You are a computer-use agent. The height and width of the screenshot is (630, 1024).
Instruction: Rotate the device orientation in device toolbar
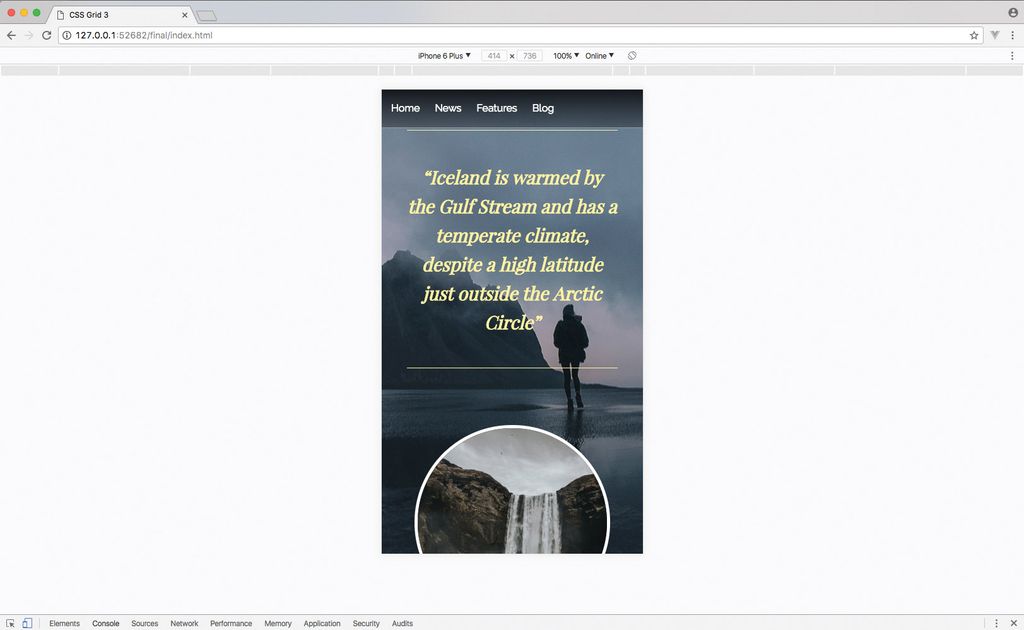(x=631, y=55)
